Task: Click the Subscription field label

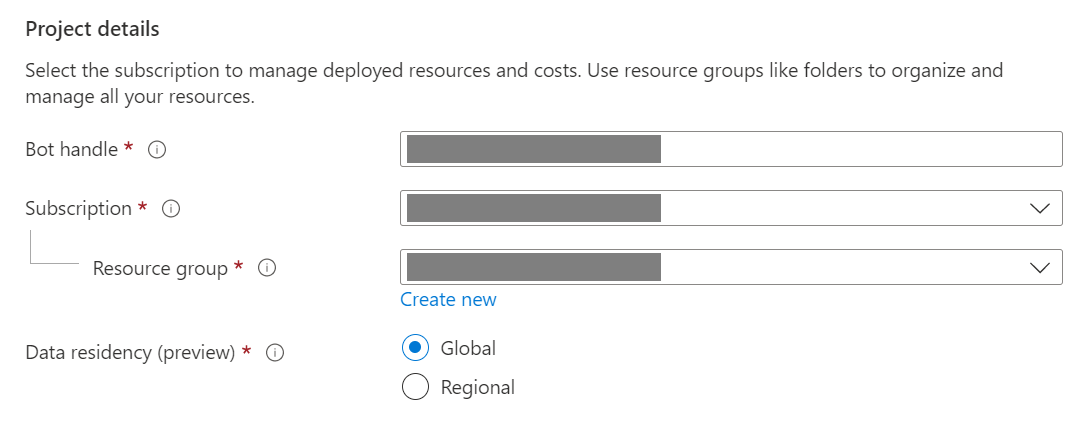Action: click(x=78, y=208)
